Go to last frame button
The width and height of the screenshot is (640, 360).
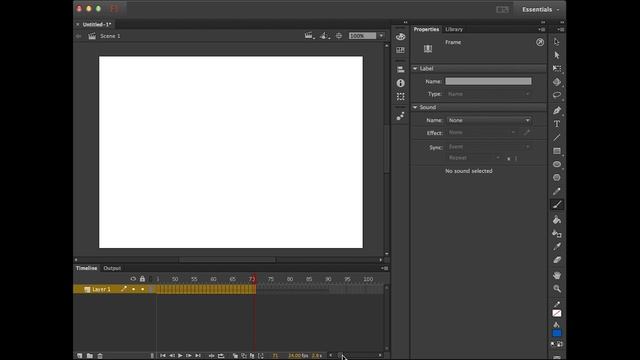[x=198, y=356]
